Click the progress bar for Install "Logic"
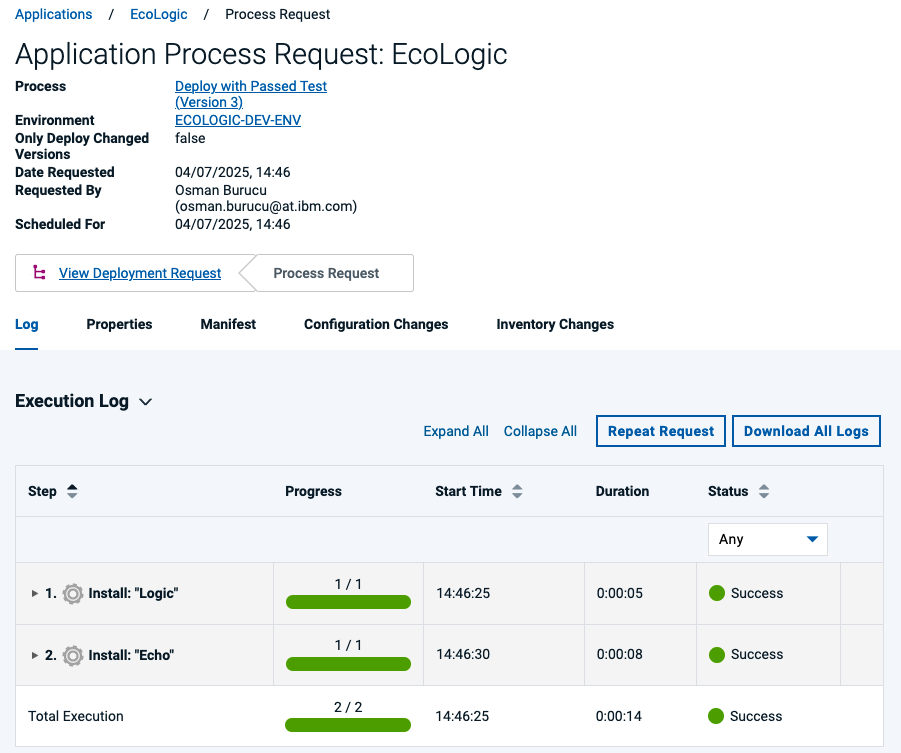 [348, 602]
